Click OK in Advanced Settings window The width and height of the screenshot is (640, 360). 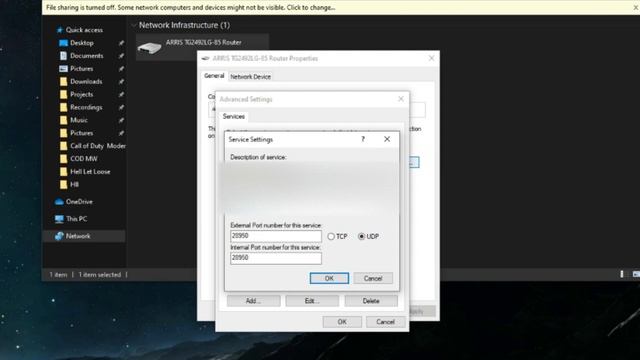(342, 322)
